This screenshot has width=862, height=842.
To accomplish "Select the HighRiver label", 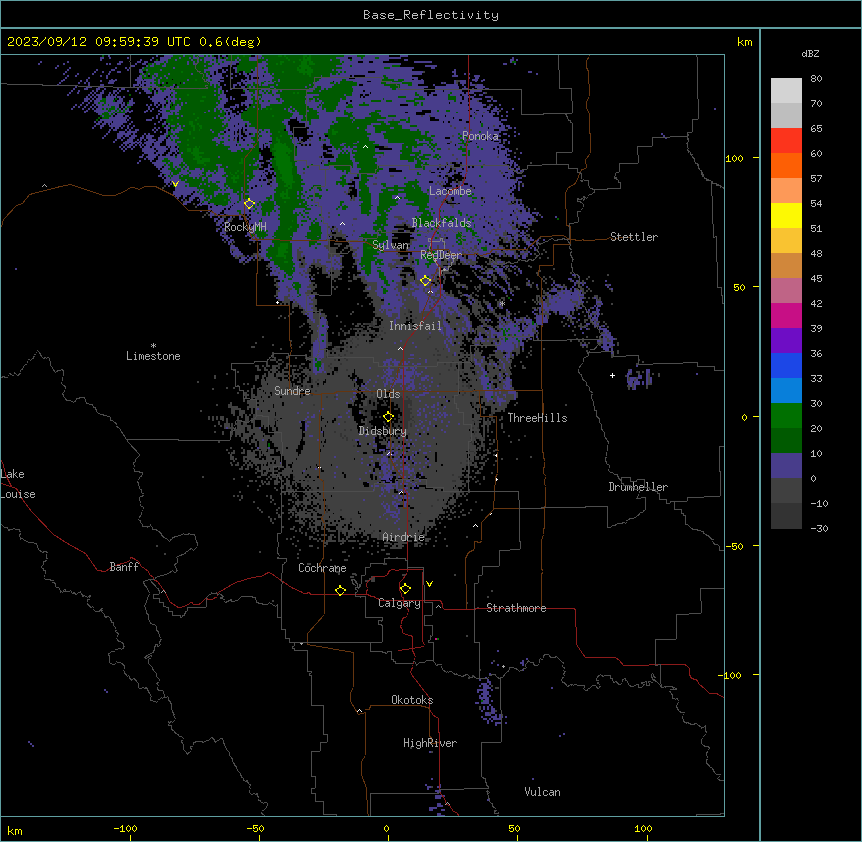I will click(430, 743).
